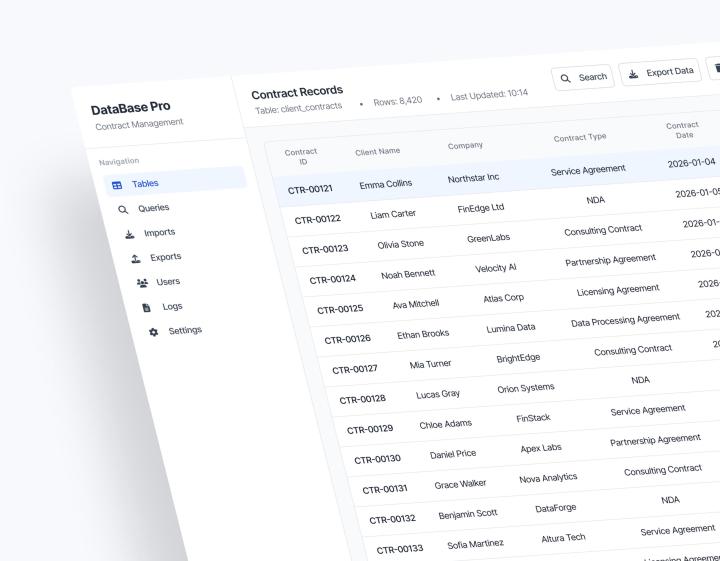
Task: Click client name Liam Carter
Action: 393,214
